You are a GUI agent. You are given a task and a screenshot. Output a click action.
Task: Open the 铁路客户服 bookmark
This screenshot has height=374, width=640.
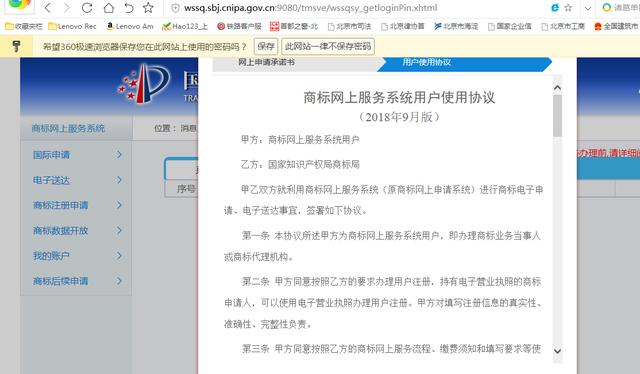click(239, 26)
